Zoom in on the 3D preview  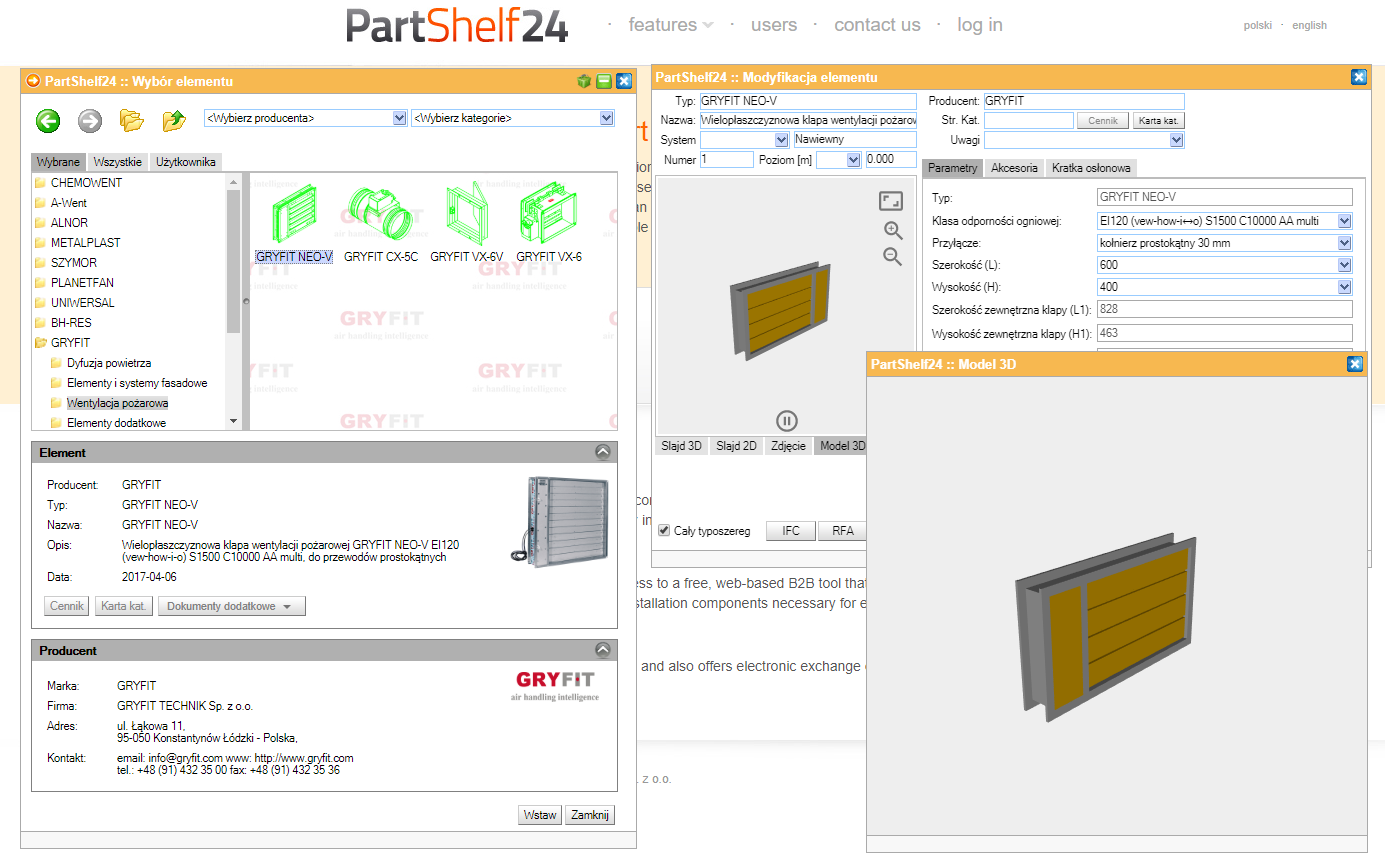892,230
